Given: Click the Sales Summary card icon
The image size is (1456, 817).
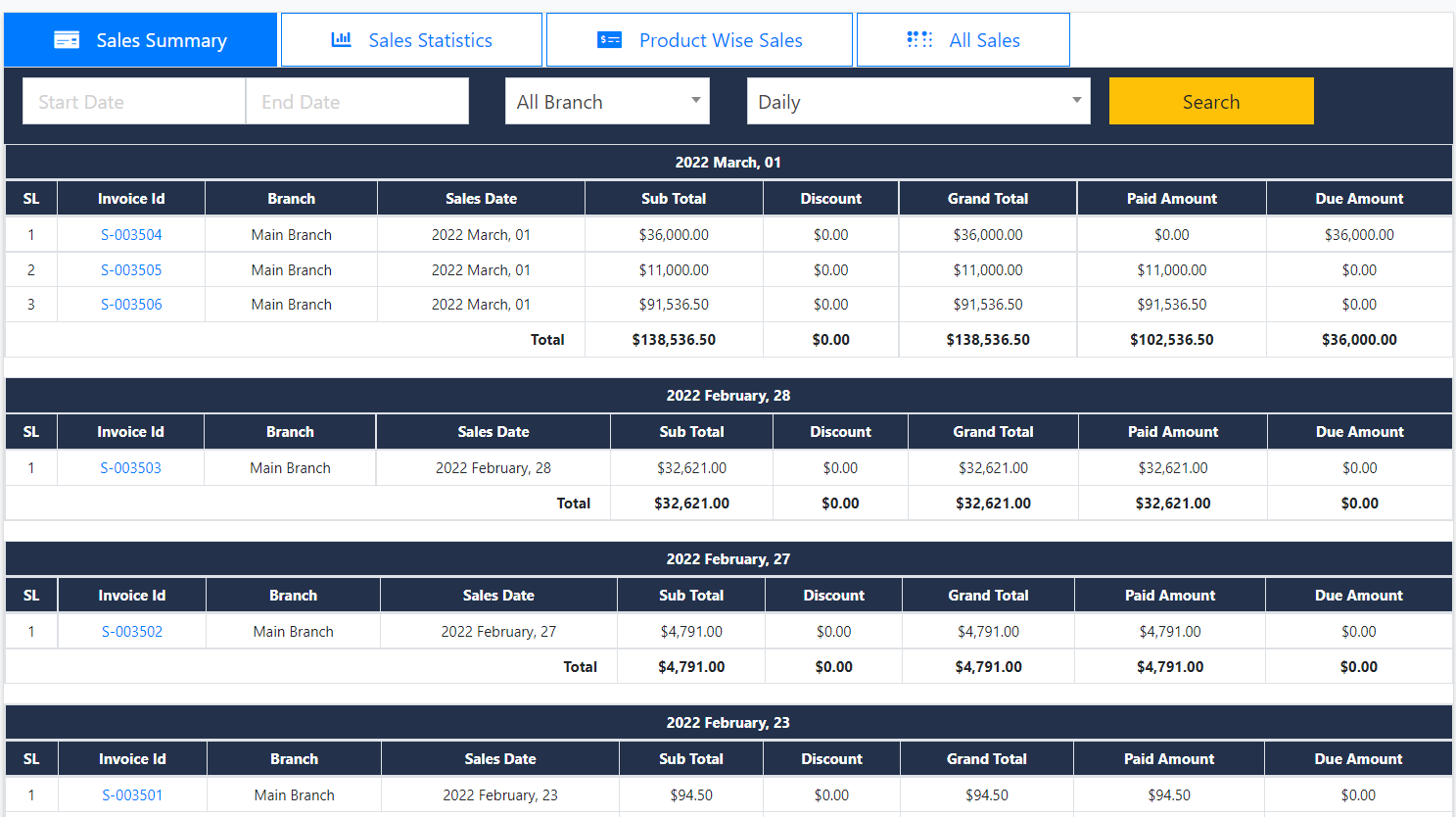Looking at the screenshot, I should point(67,39).
